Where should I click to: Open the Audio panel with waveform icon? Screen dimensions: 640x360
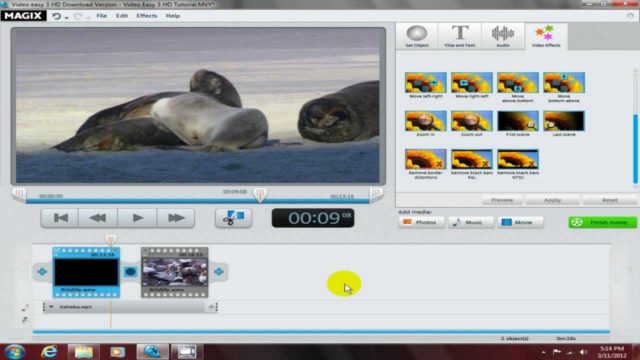pyautogui.click(x=503, y=36)
